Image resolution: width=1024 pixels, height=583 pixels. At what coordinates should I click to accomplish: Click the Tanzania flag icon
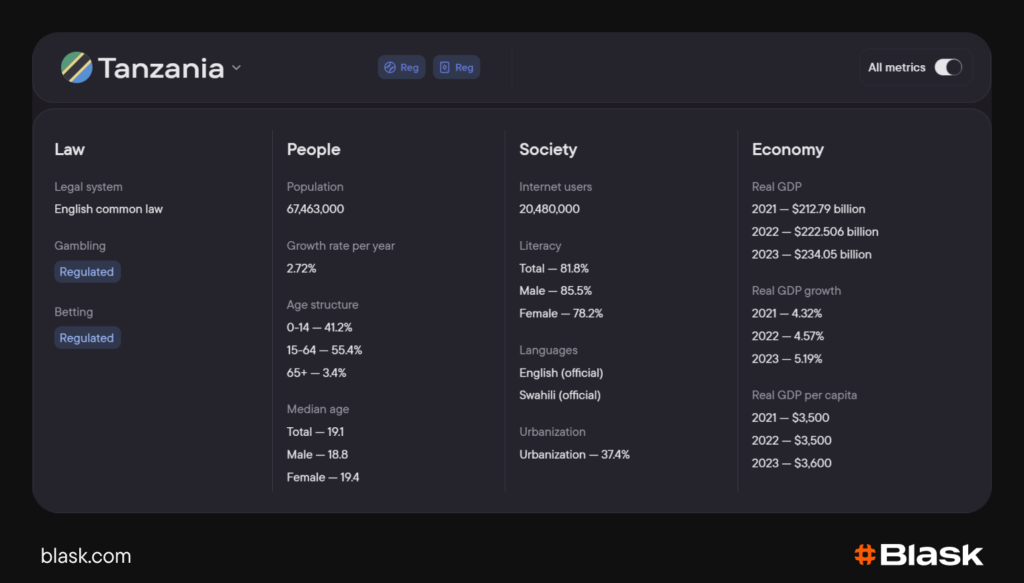click(76, 68)
